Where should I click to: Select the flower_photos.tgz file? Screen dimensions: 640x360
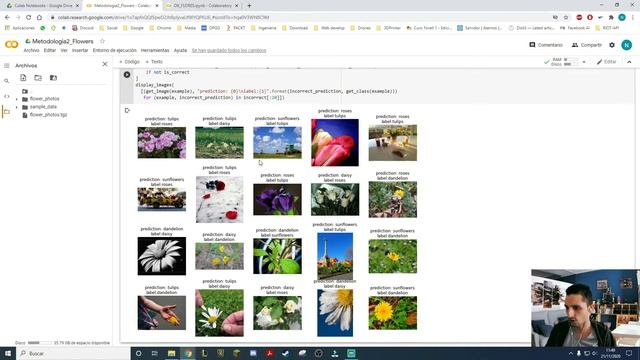[48, 115]
